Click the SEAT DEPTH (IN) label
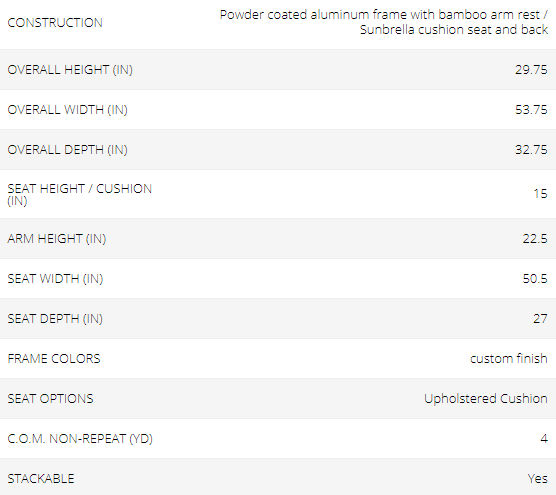 (55, 319)
